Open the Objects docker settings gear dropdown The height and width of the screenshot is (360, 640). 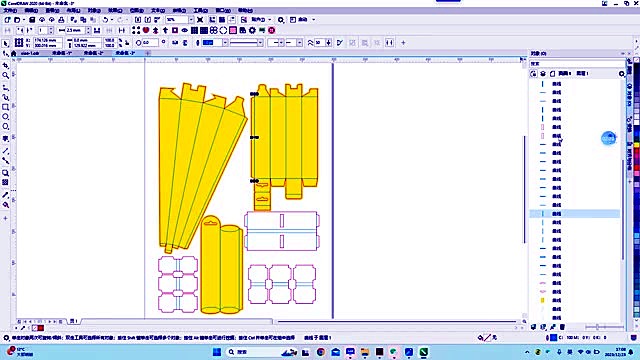click(622, 74)
